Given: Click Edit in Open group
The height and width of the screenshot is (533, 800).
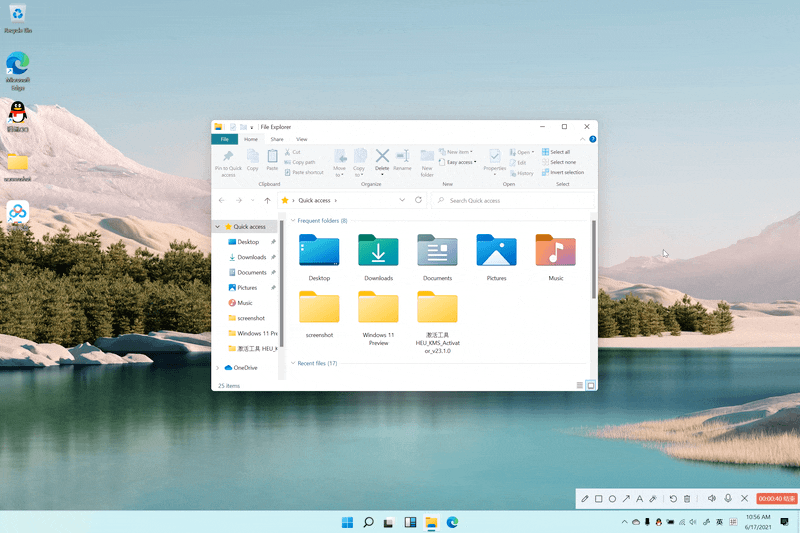Looking at the screenshot, I should pyautogui.click(x=518, y=163).
